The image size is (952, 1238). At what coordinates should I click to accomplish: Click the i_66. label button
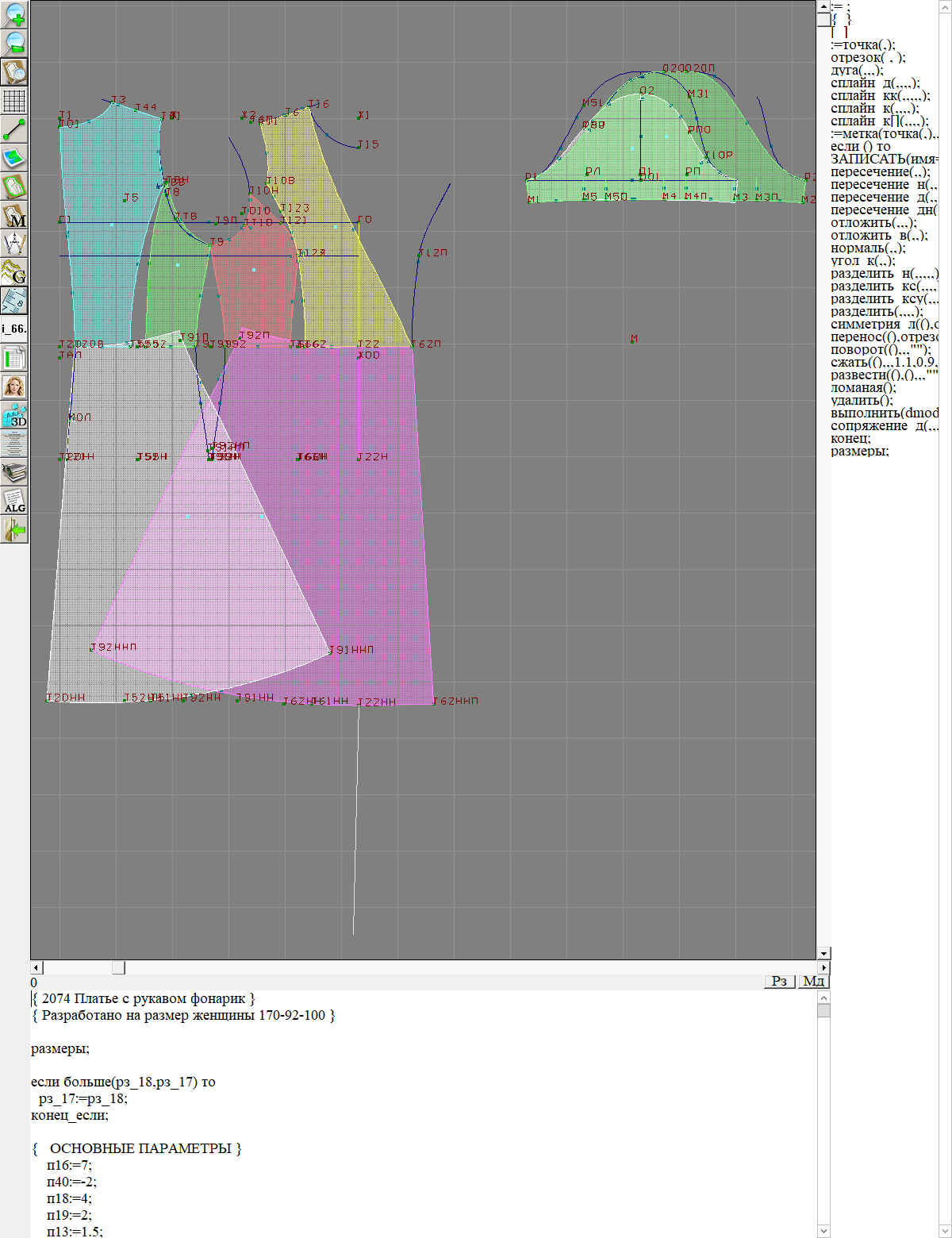[14, 329]
